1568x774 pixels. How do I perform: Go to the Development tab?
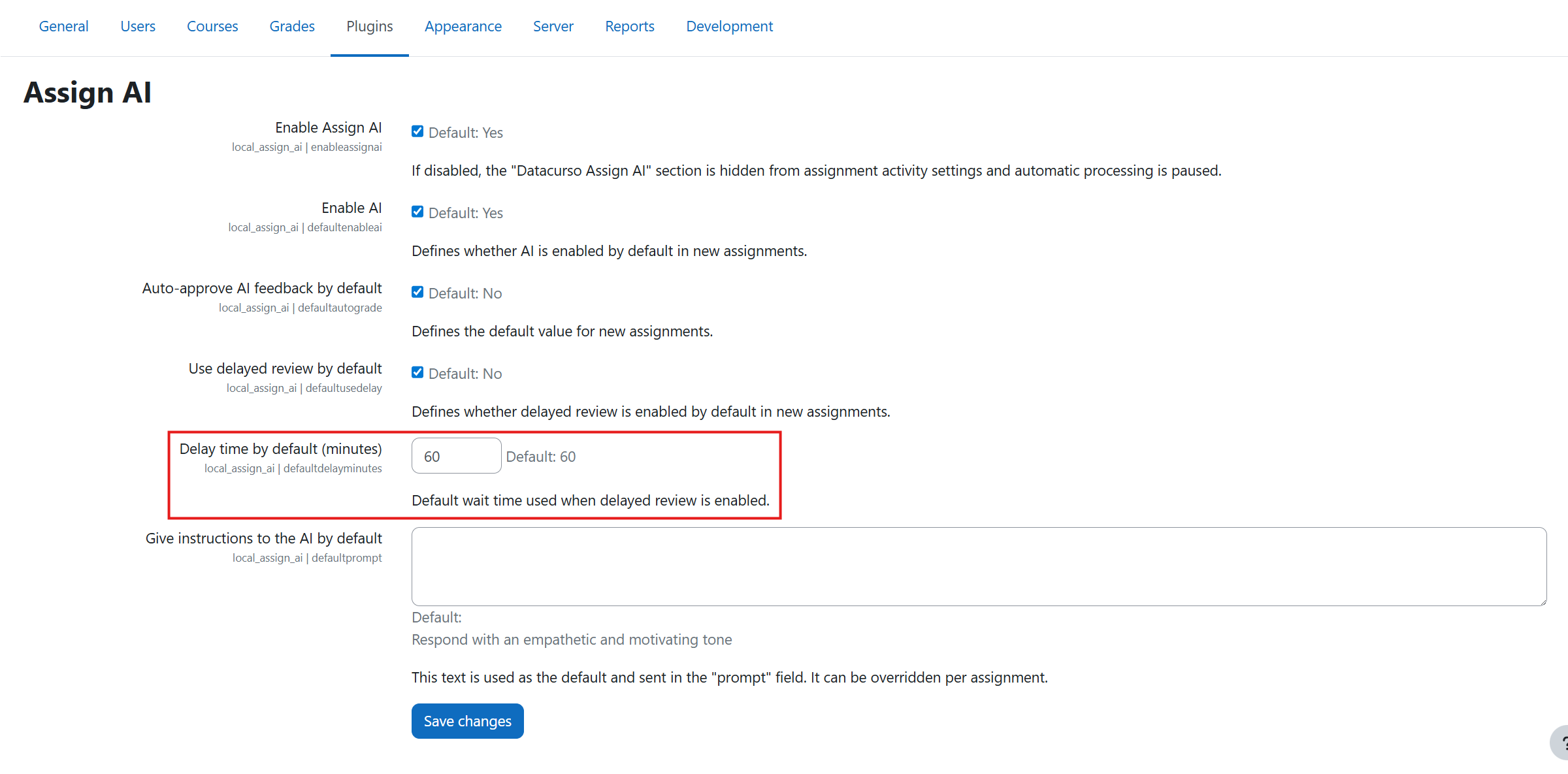pos(730,26)
